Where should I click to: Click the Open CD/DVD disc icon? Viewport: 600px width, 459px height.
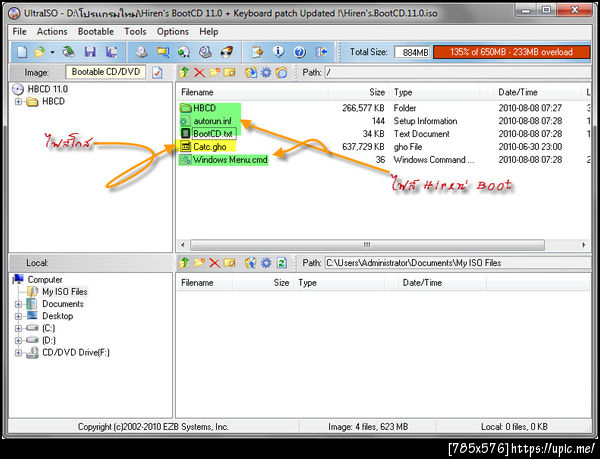point(68,52)
